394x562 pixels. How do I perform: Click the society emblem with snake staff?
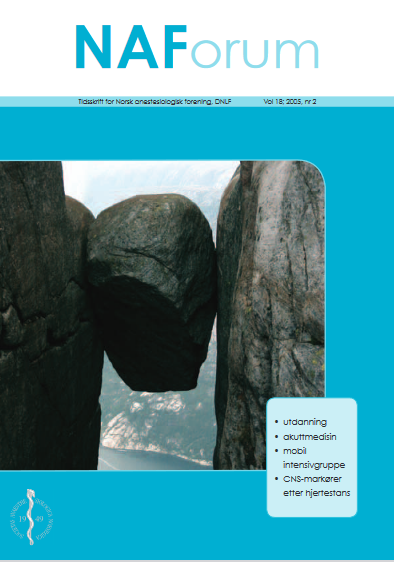(32, 517)
